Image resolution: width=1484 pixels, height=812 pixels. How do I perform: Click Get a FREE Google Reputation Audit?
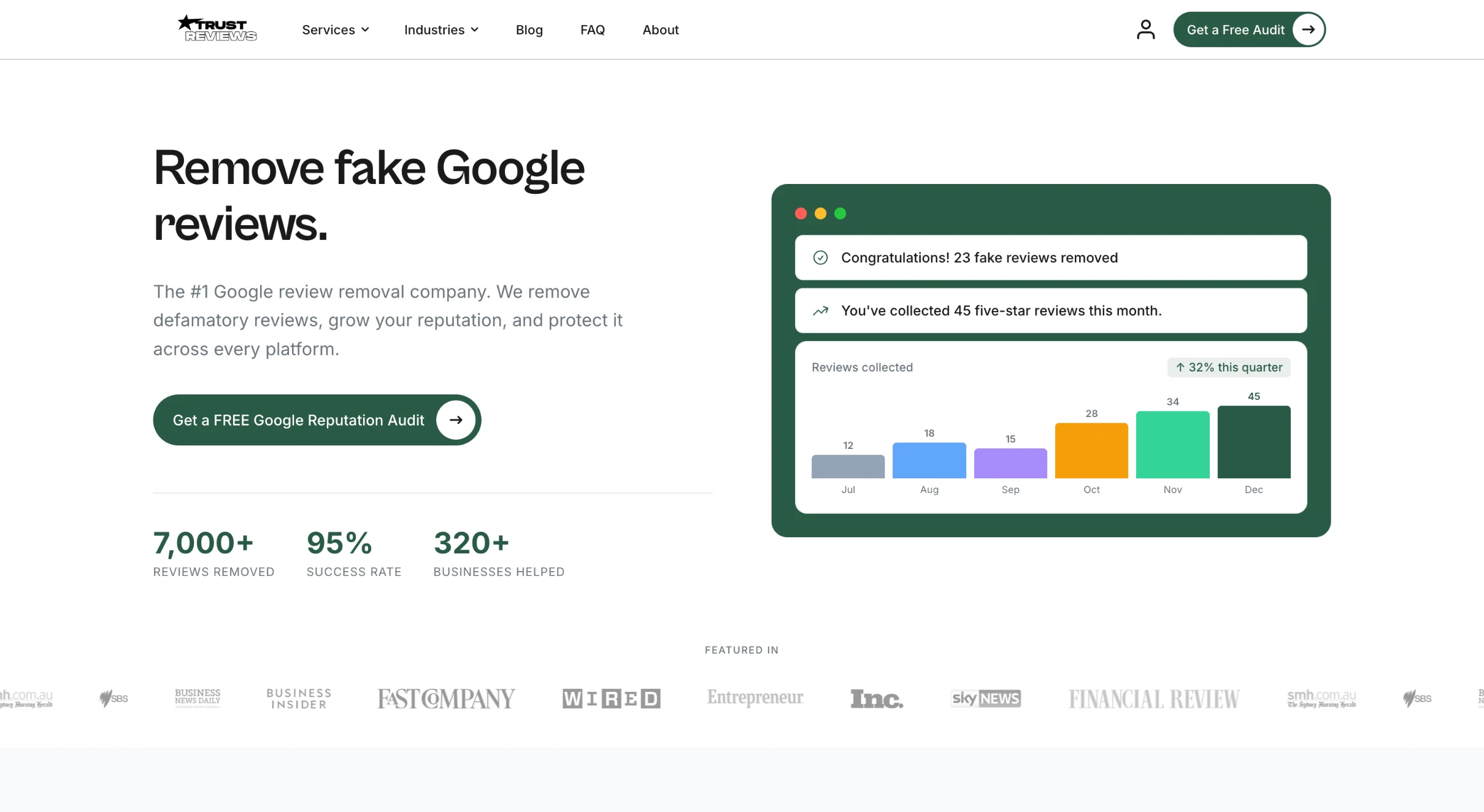[x=299, y=420]
